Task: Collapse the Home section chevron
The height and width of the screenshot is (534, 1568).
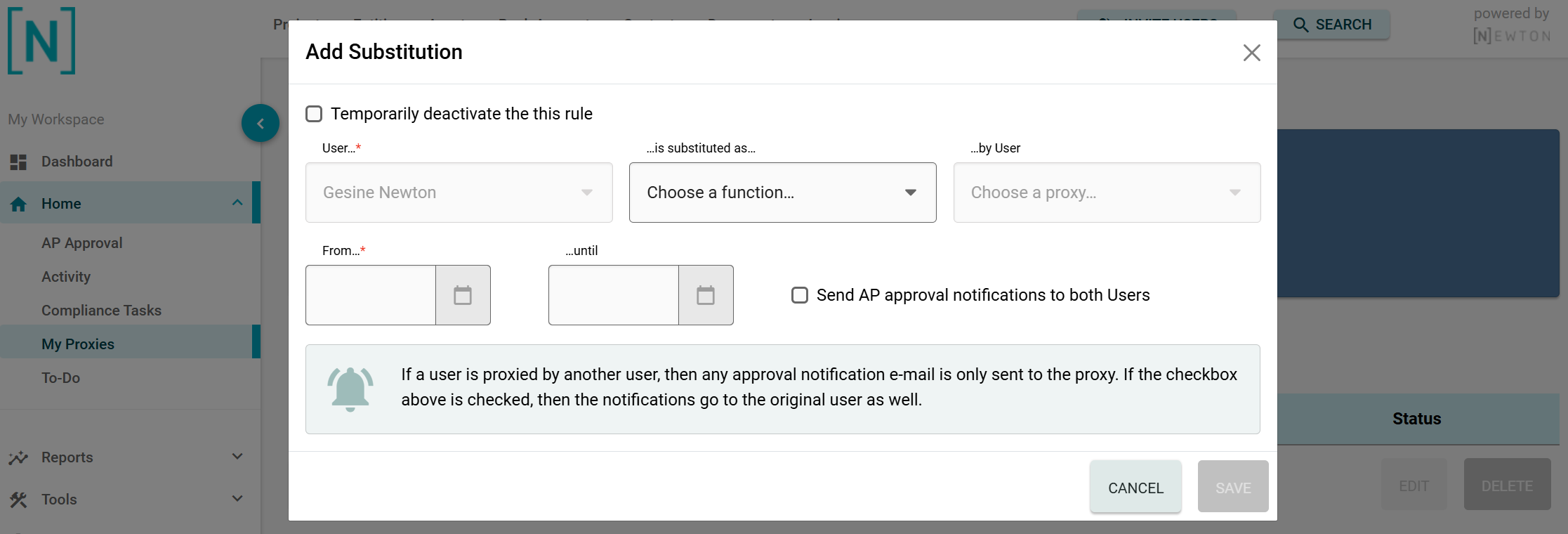Action: point(237,203)
